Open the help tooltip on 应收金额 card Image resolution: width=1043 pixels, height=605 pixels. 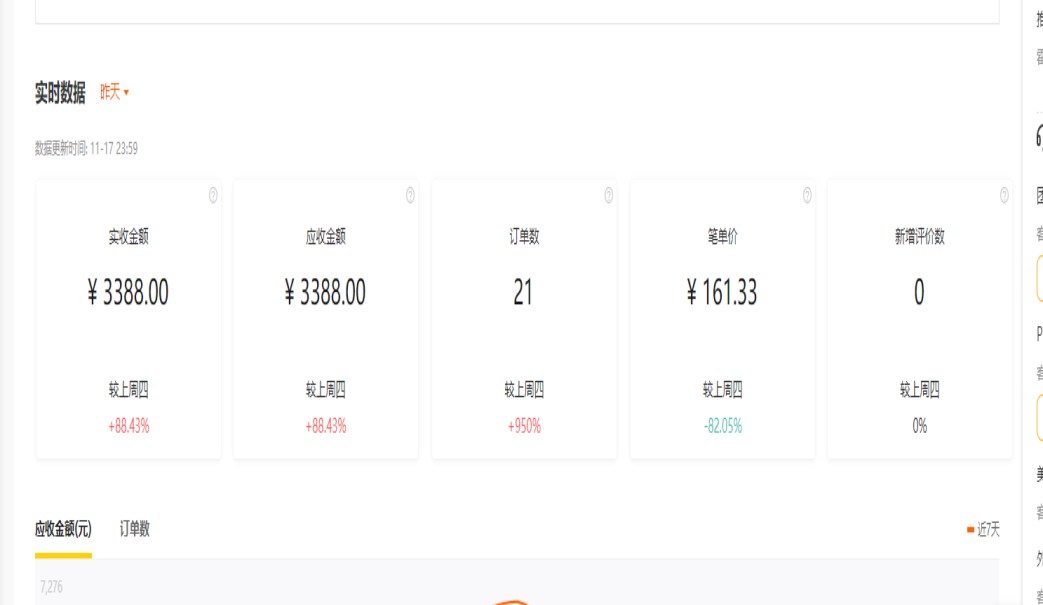(410, 196)
